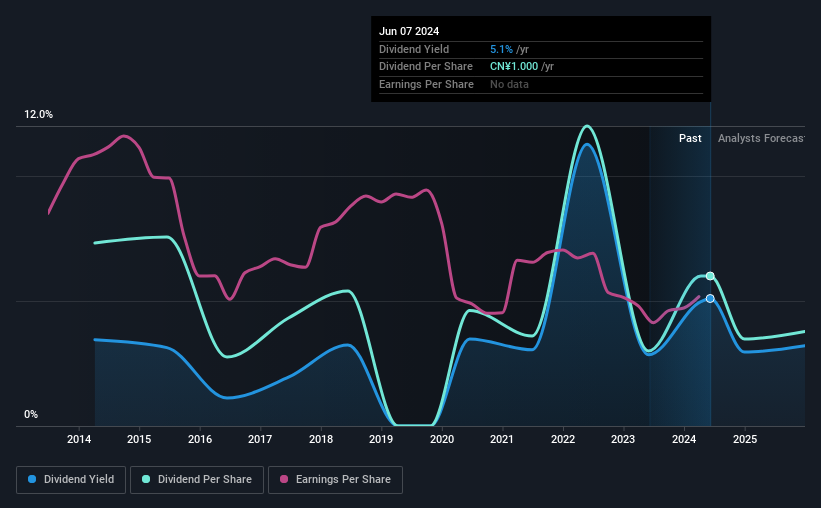821x508 pixels.
Task: Click the pink Earnings Per Share legend dot
Action: click(284, 479)
